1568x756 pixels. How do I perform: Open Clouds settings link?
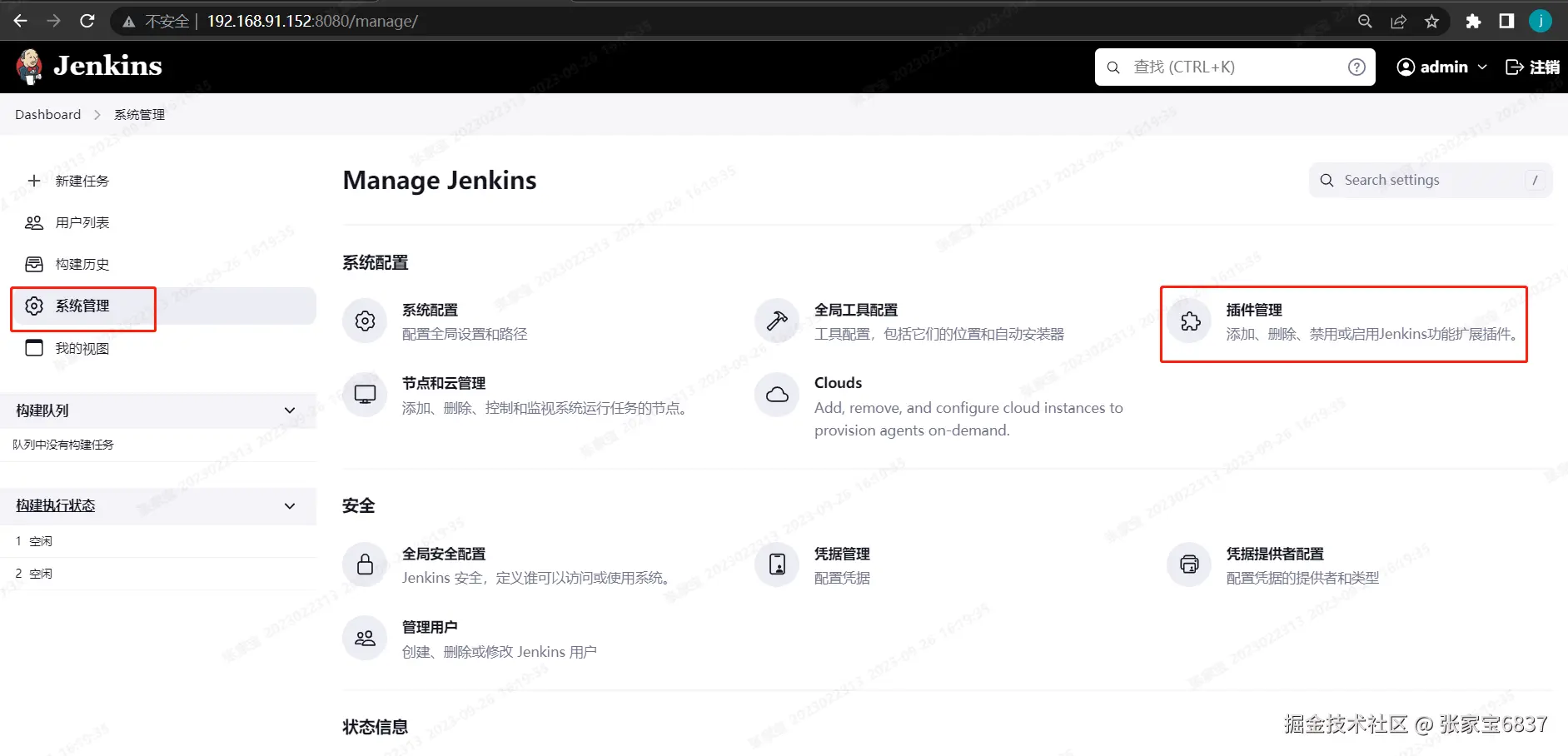[838, 383]
